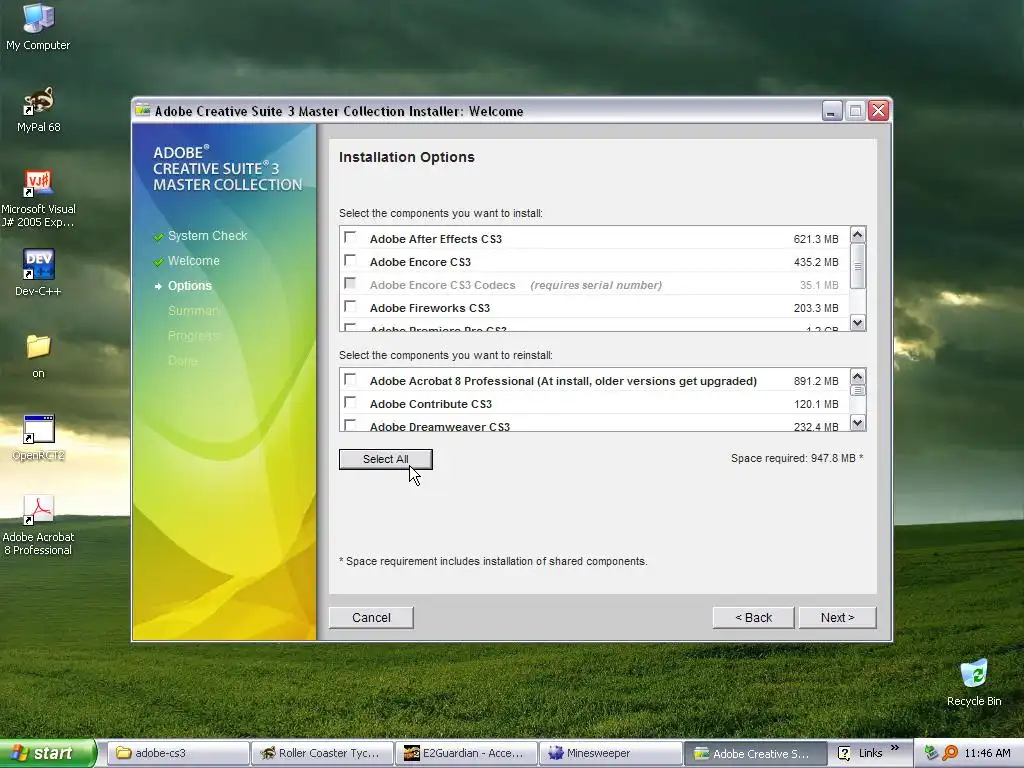Viewport: 1024px width, 768px height.
Task: Click the Options step in sidebar
Action: tap(189, 285)
